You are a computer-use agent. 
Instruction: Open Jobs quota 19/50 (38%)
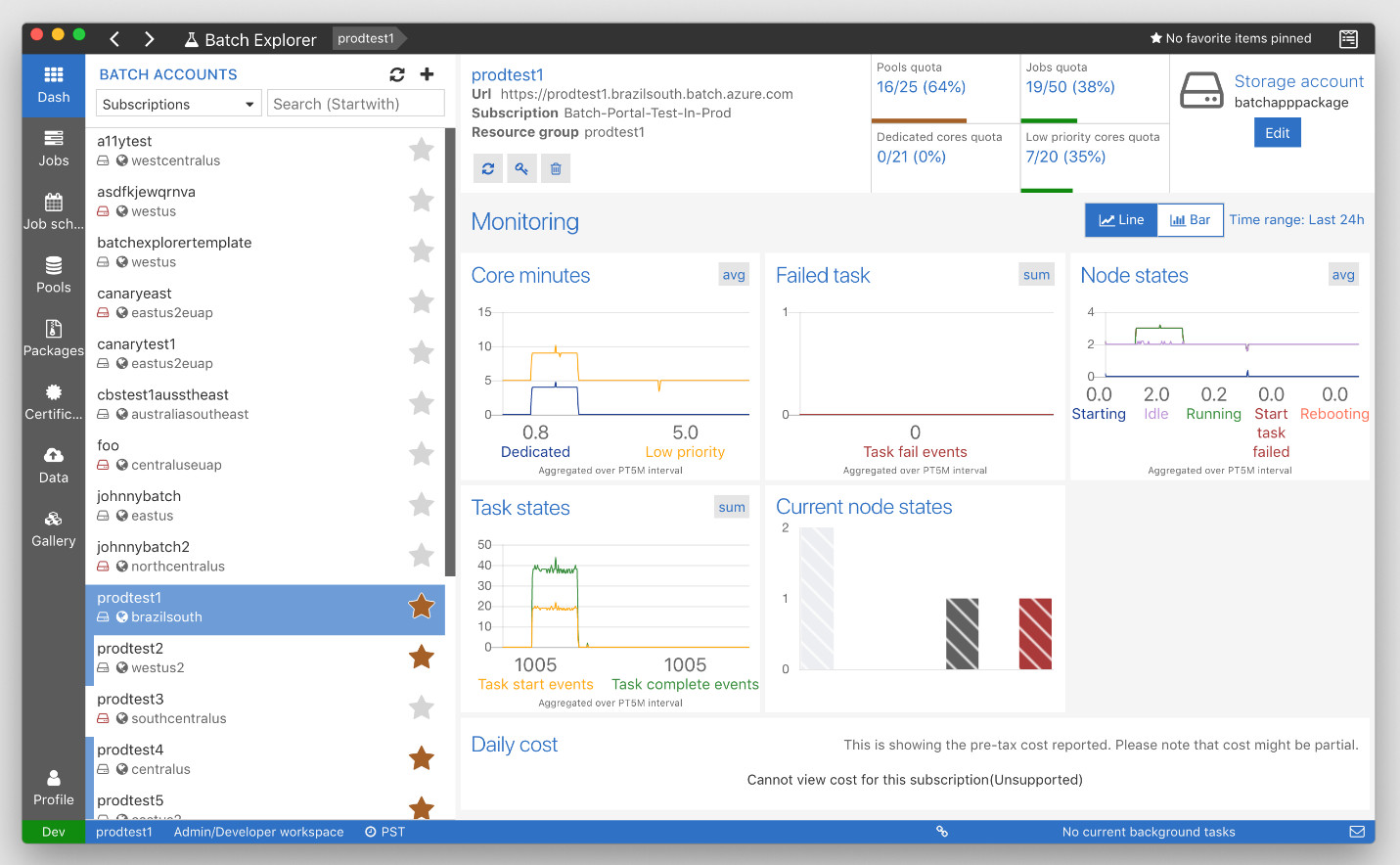point(1070,87)
